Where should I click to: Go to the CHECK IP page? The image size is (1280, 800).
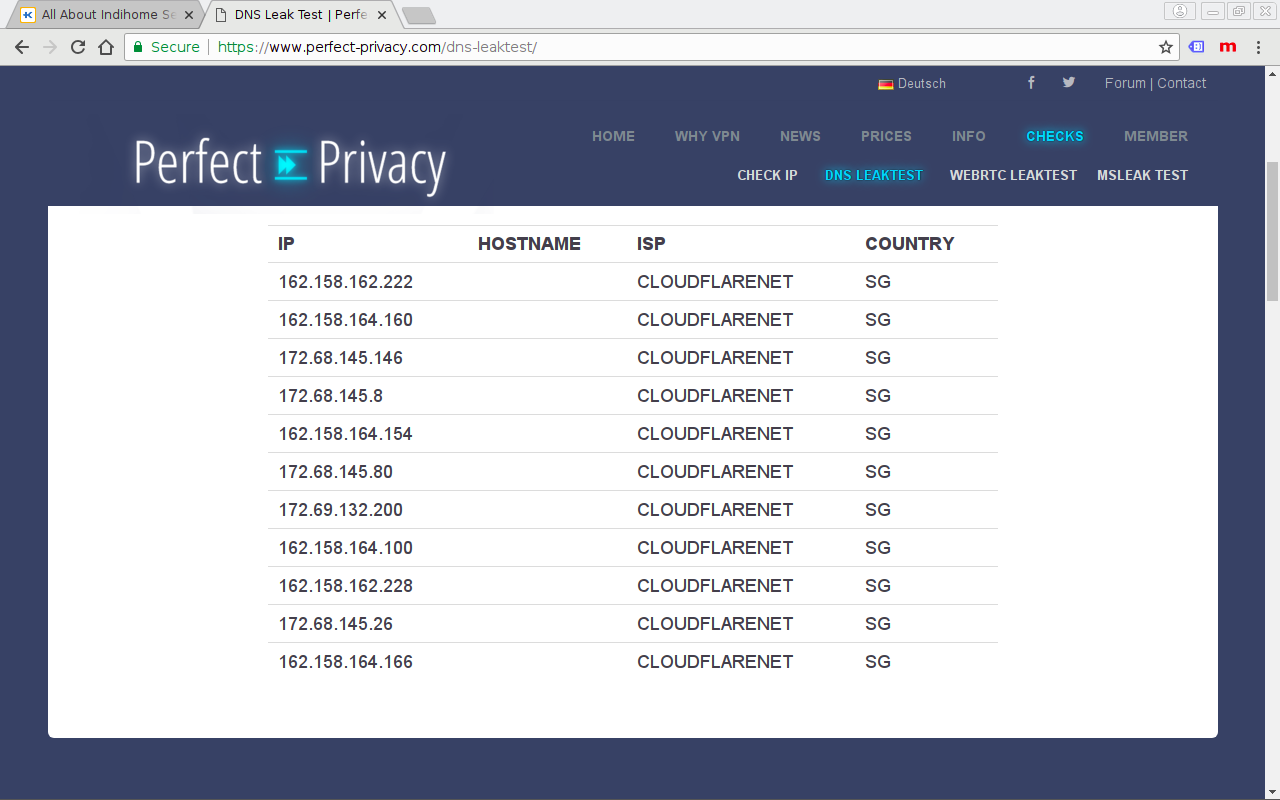point(767,175)
